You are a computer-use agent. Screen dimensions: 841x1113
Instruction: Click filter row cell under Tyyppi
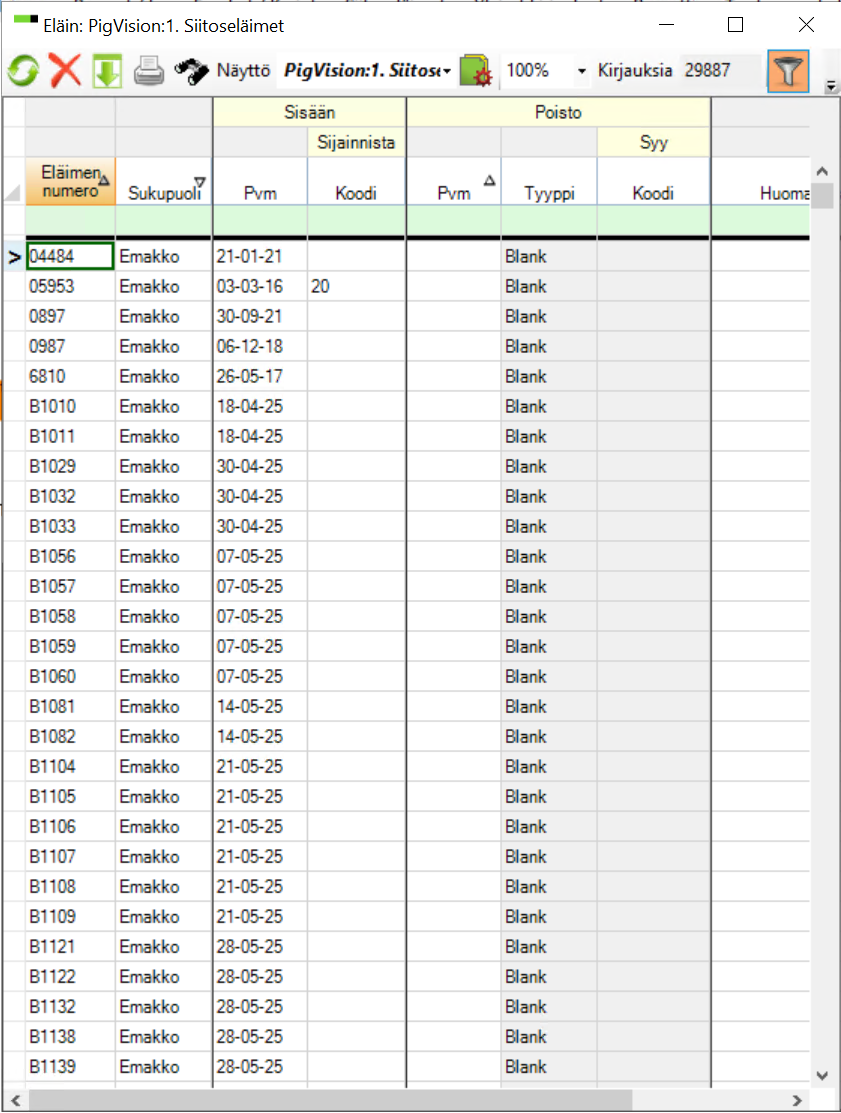click(x=549, y=221)
